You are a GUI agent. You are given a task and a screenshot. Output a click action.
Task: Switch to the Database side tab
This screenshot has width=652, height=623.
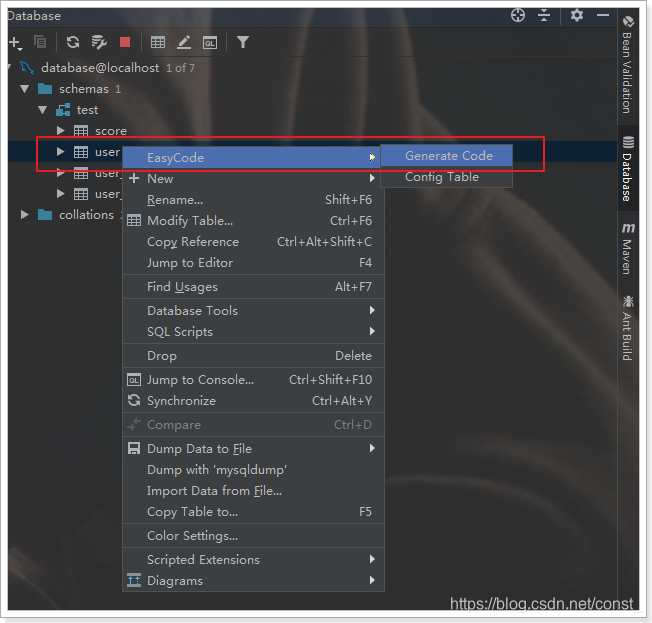pos(628,168)
